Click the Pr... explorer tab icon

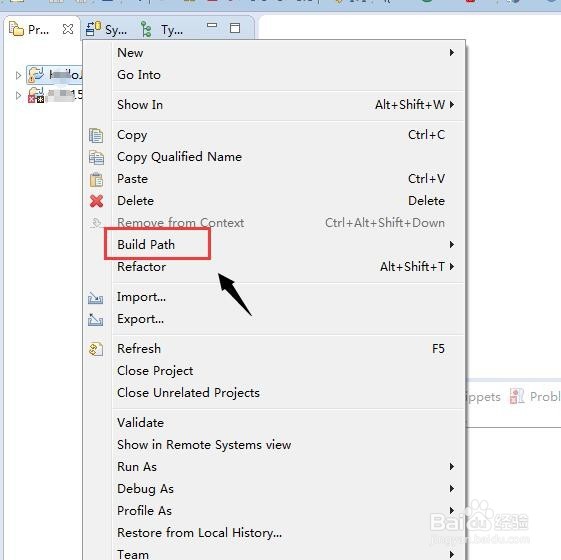16,29
